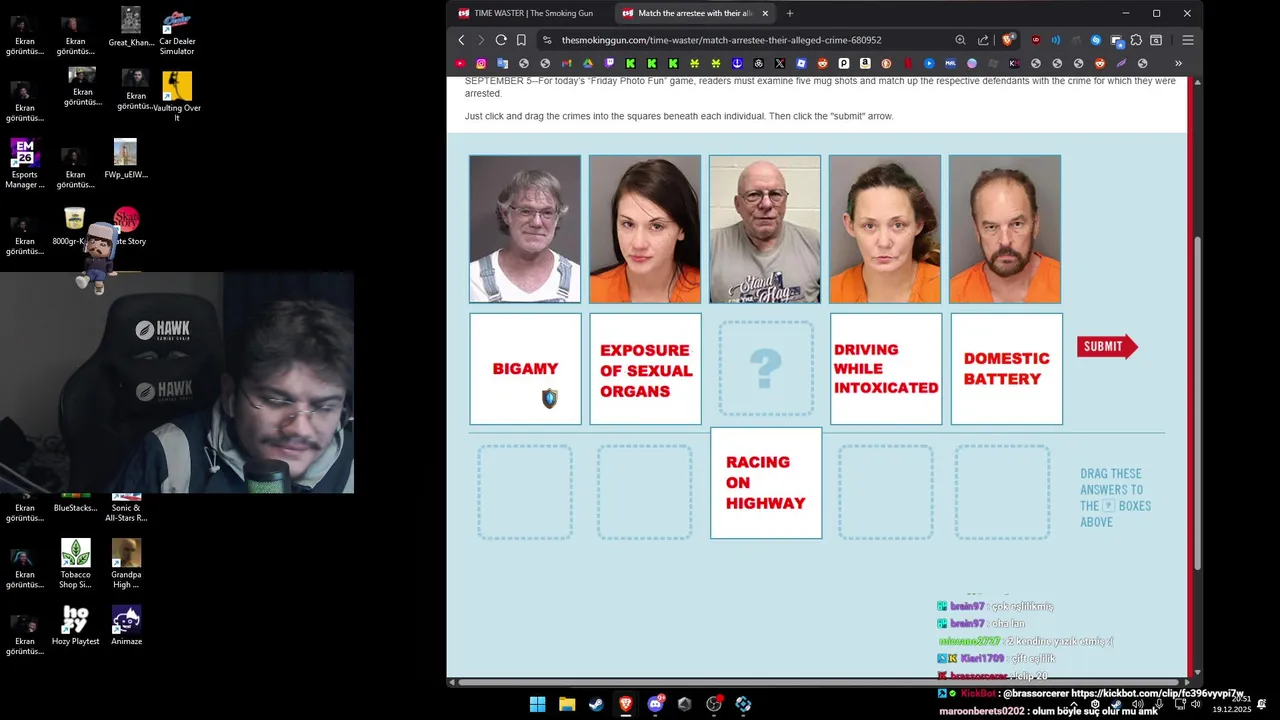1280x720 pixels.
Task: Click mug shot of woman with hair up
Action: tap(885, 229)
